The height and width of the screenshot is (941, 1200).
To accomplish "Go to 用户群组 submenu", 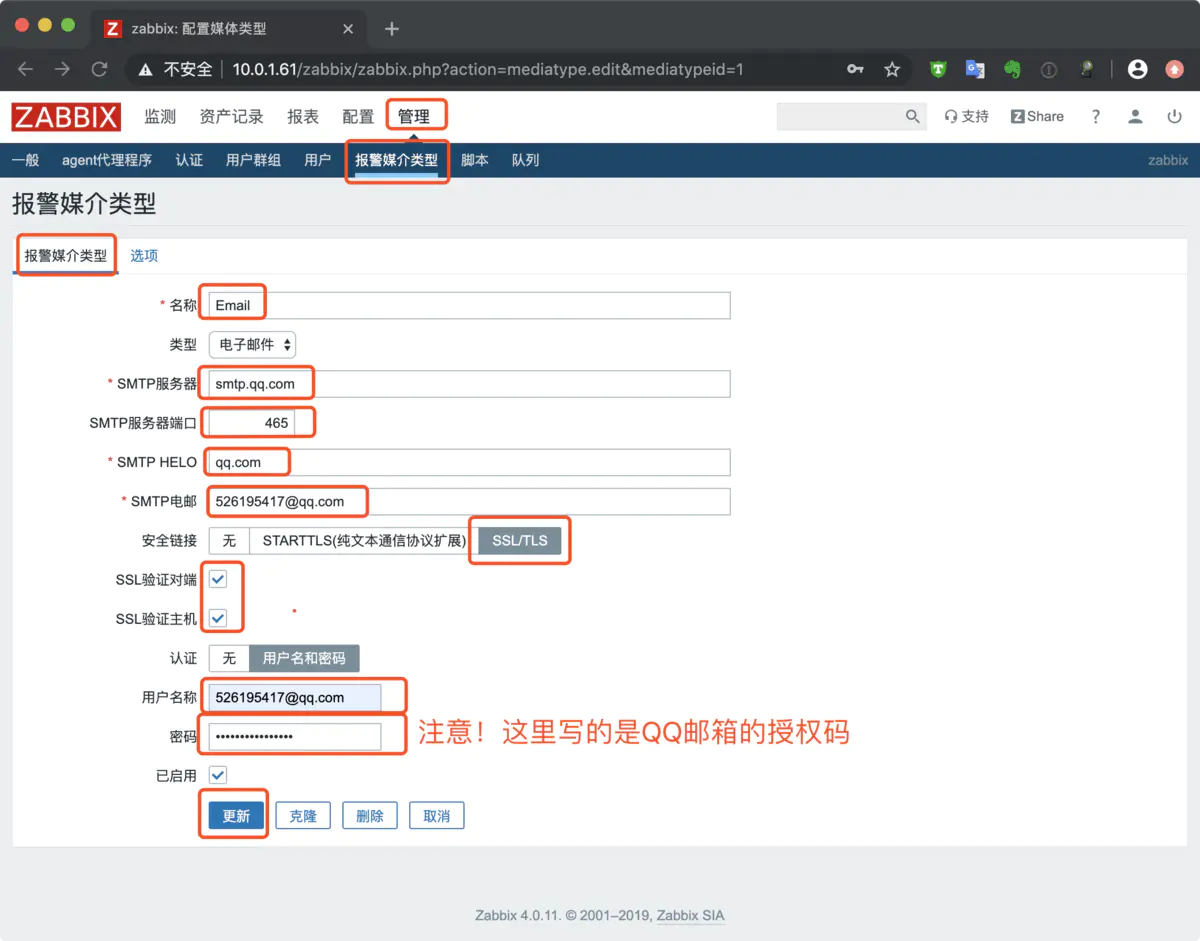I will coord(253,160).
